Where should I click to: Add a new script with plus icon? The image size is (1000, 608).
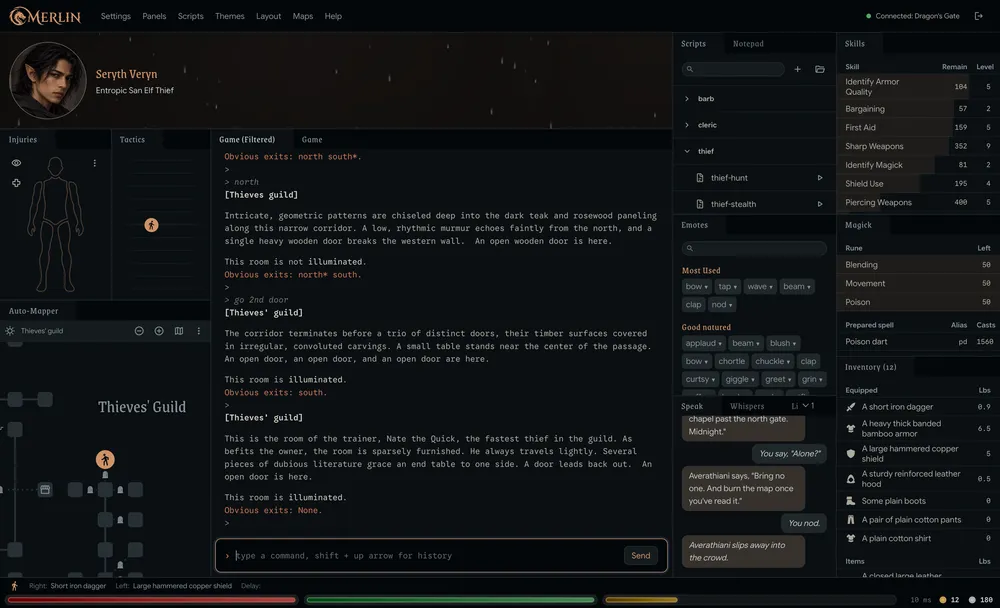(x=797, y=69)
